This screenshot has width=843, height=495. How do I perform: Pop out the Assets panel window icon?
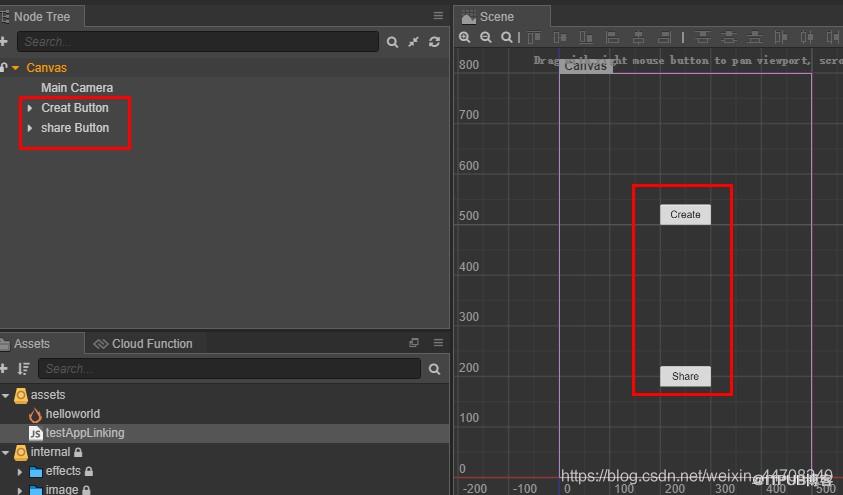[x=414, y=342]
